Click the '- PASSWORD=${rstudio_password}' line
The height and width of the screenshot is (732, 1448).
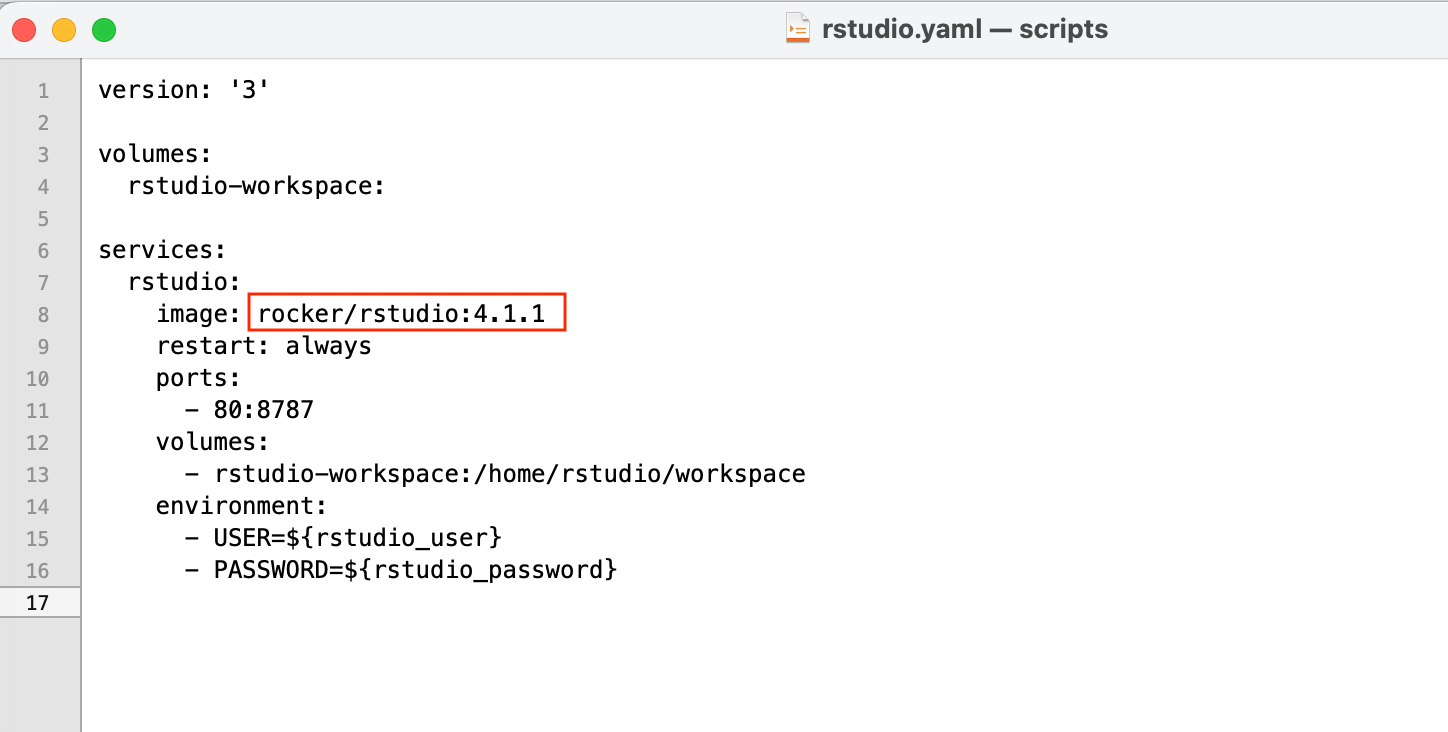point(401,570)
